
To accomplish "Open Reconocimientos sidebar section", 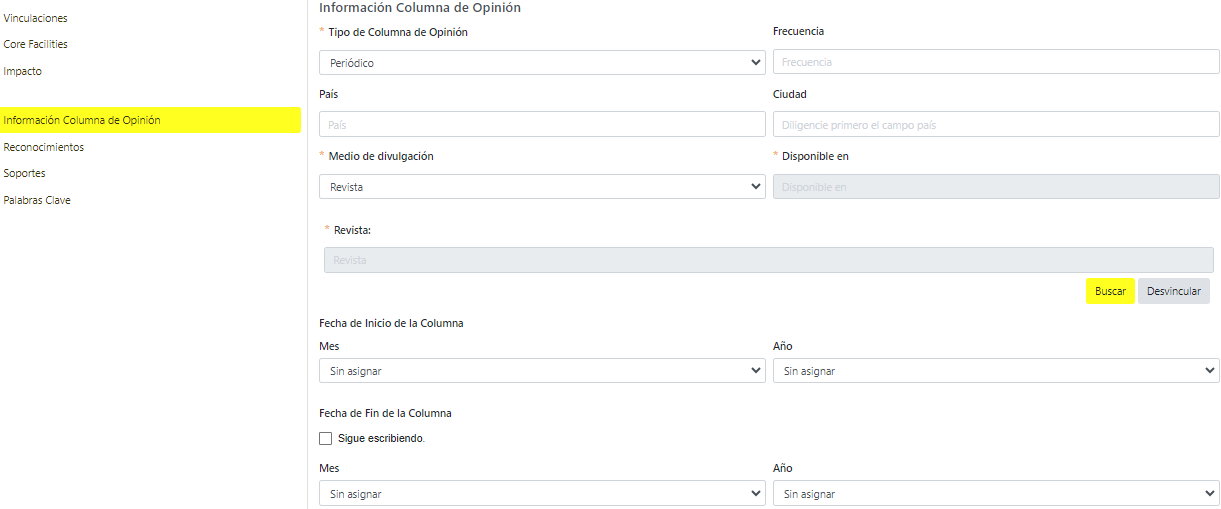I will tap(43, 147).
